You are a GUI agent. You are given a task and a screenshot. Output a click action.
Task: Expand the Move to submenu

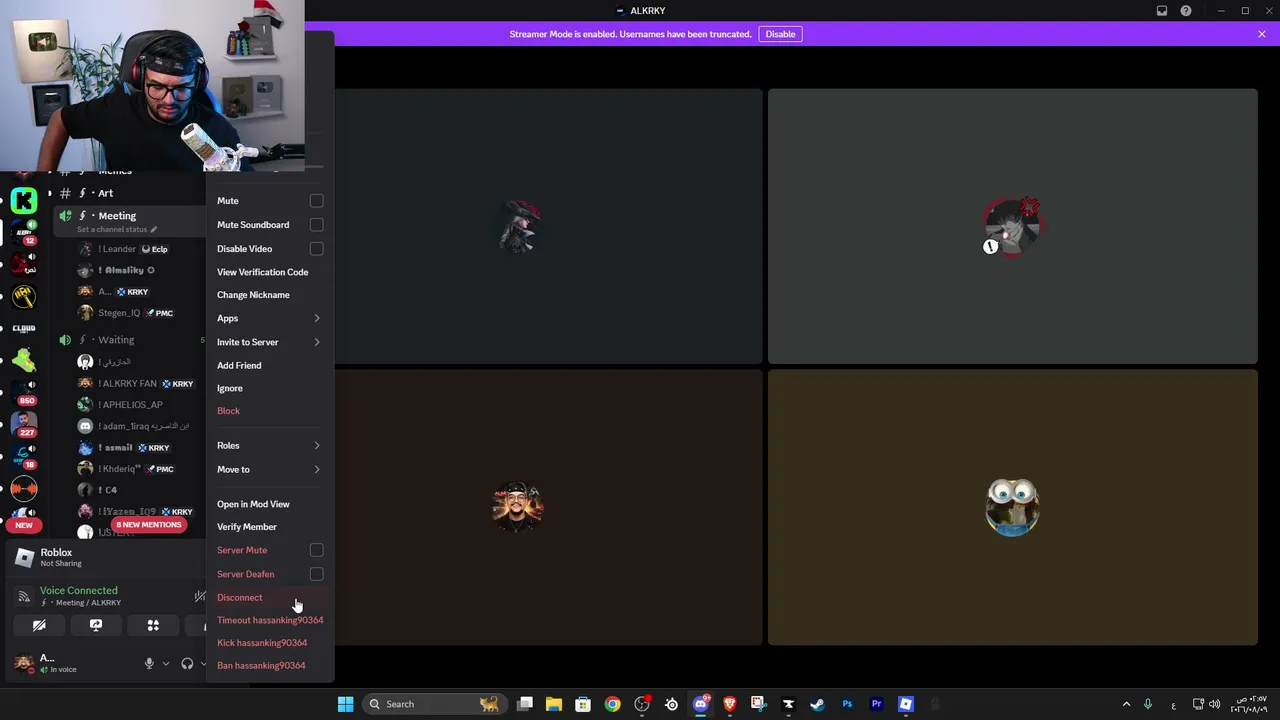pyautogui.click(x=268, y=469)
